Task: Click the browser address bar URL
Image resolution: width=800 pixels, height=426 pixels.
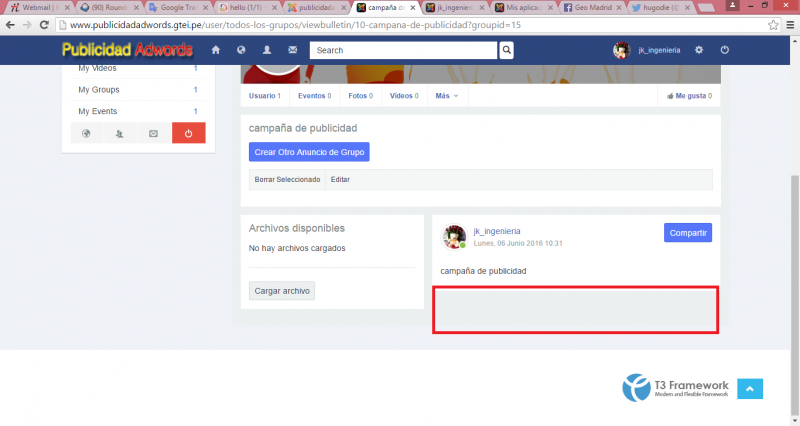Action: tap(295, 25)
